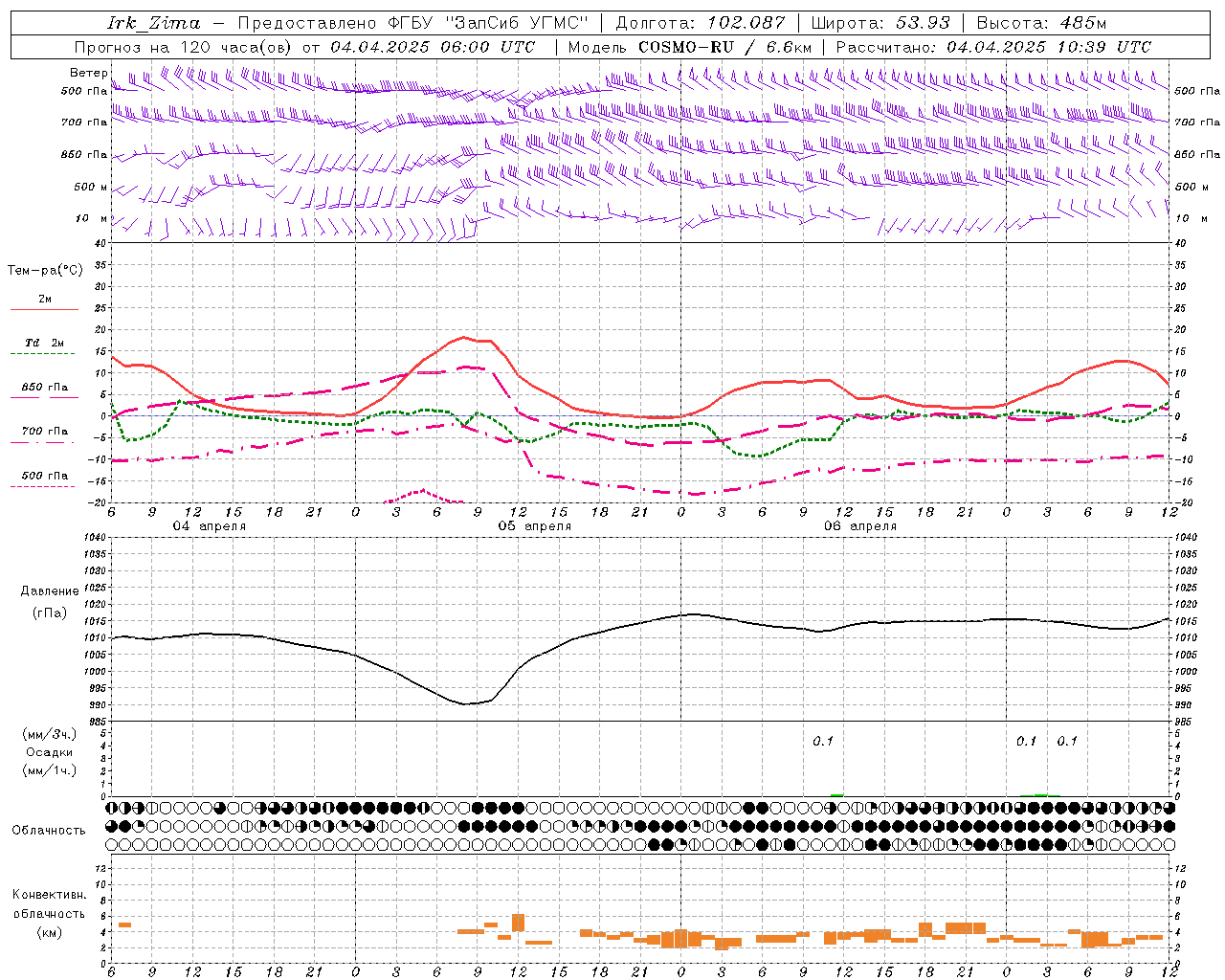This screenshot has width=1225, height=980.
Task: Click the green dashed line sample under 'Td 2м'
Action: (x=43, y=354)
